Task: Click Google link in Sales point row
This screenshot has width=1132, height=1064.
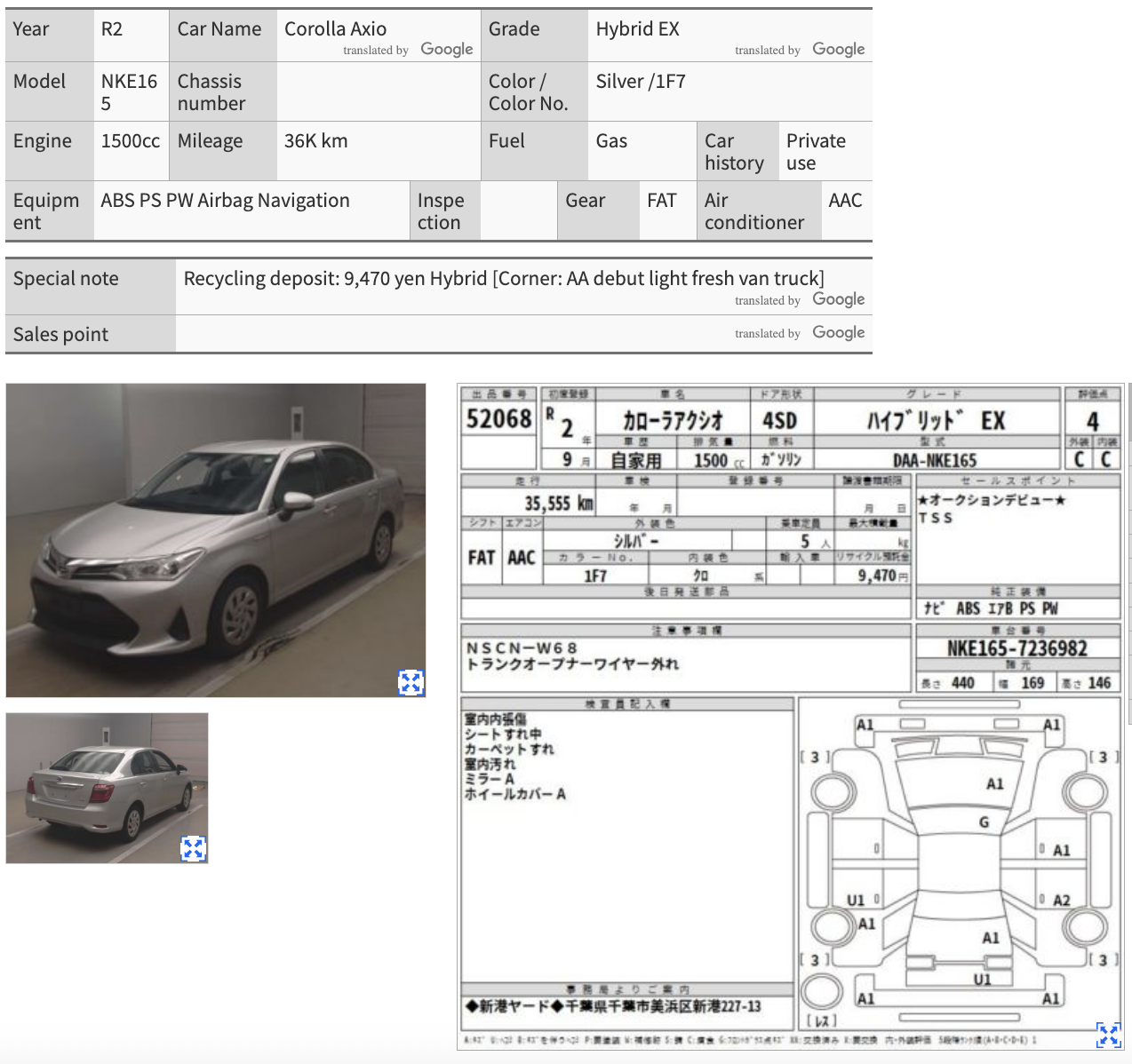Action: (x=838, y=333)
